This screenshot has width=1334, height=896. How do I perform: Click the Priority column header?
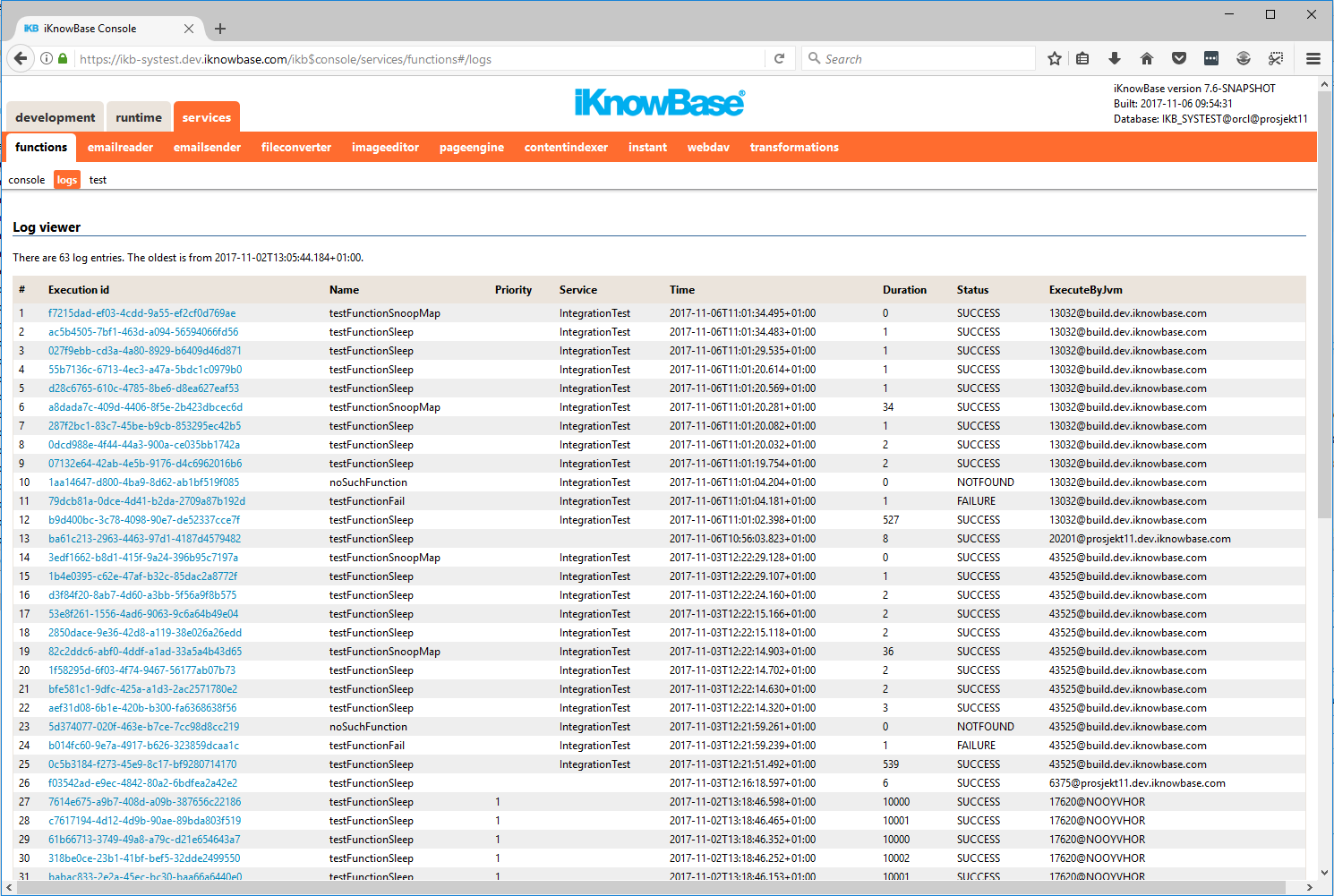[513, 290]
